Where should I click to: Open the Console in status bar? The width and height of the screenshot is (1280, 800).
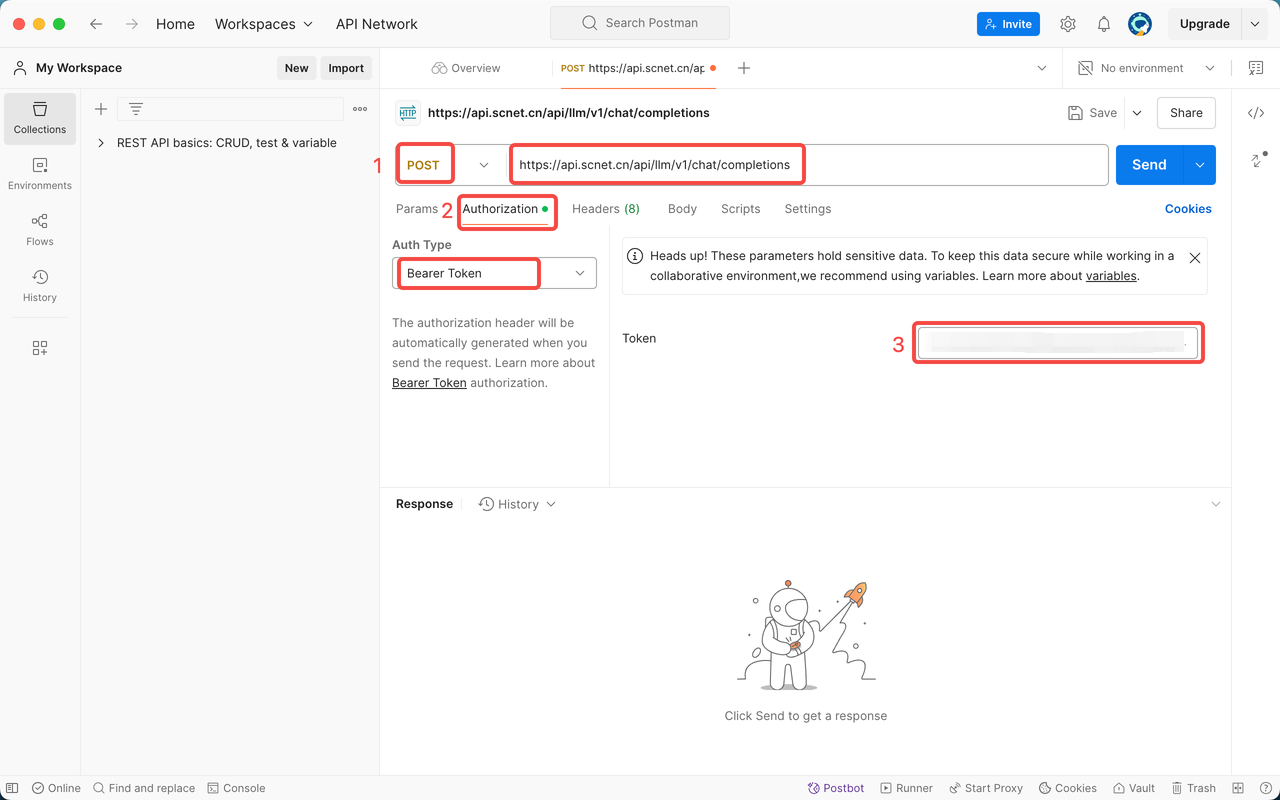coord(236,788)
